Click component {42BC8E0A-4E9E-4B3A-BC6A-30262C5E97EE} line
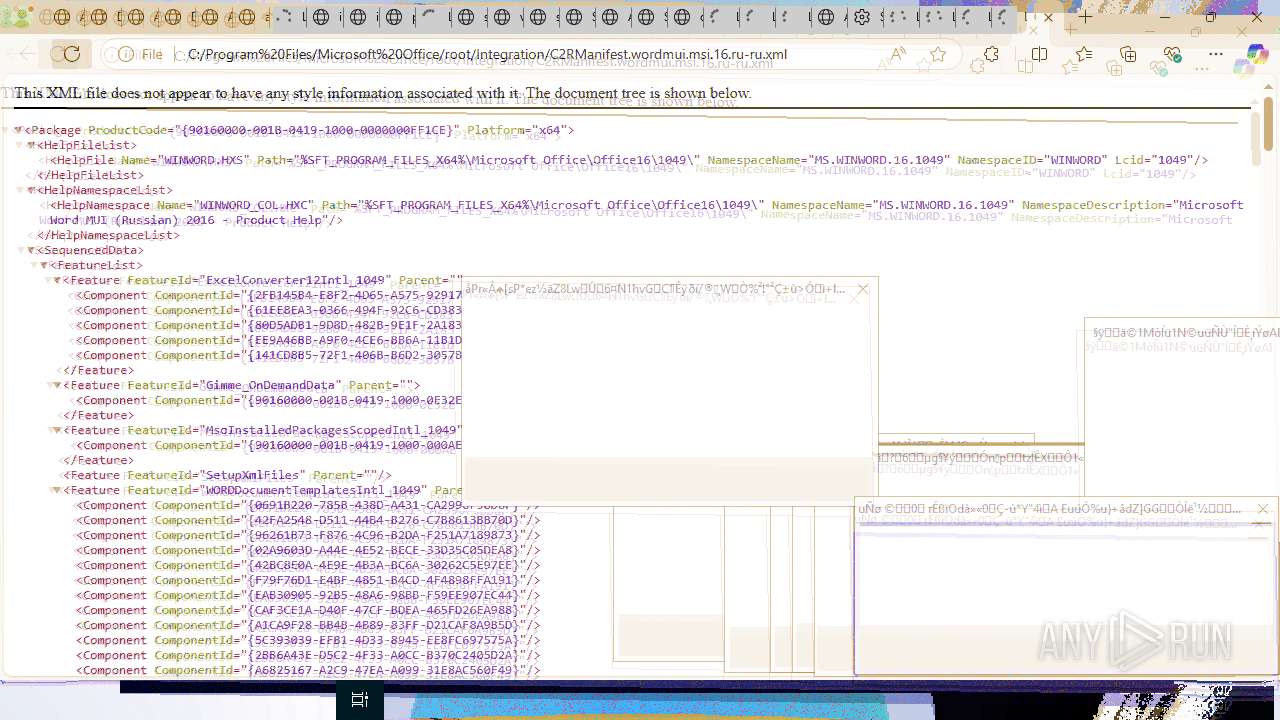The height and width of the screenshot is (720, 1280). point(308,565)
